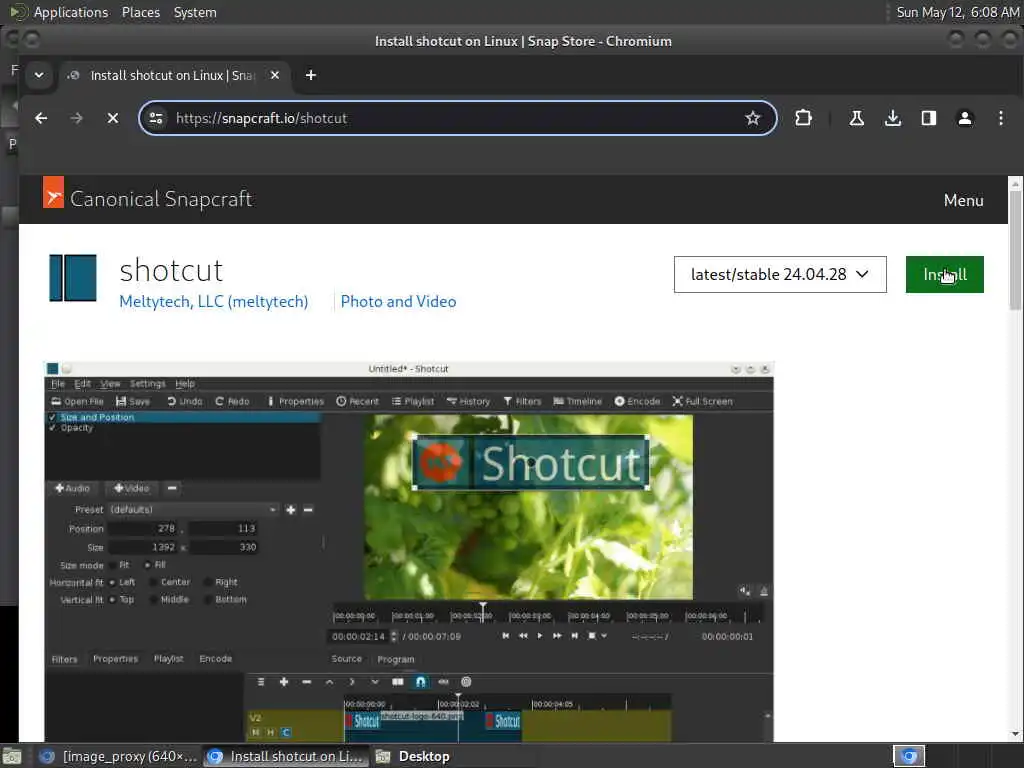Viewport: 1024px width, 768px height.
Task: Open Chrome Labs flask icon
Action: (x=857, y=118)
